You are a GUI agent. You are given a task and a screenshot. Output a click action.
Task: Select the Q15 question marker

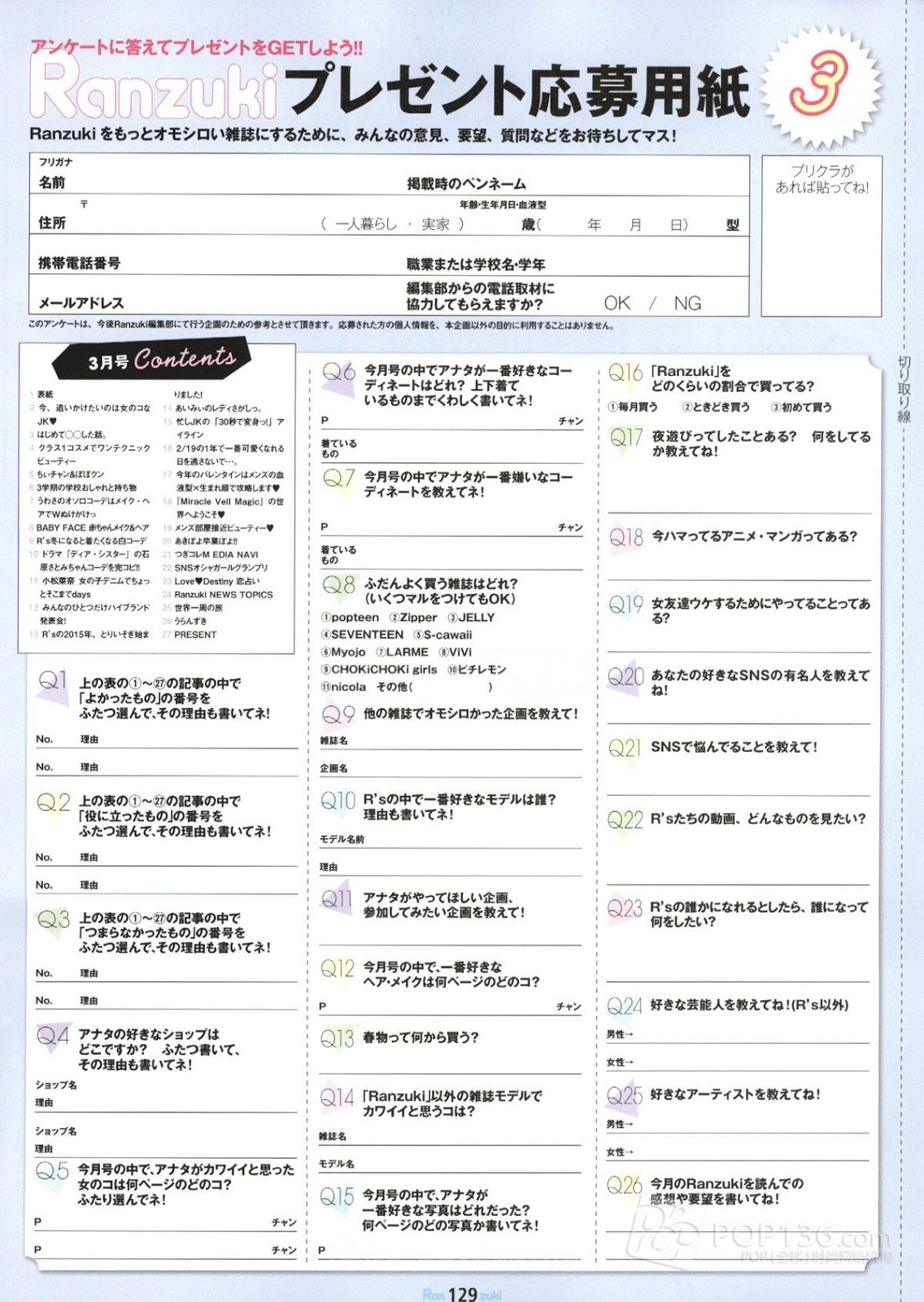[x=337, y=1197]
